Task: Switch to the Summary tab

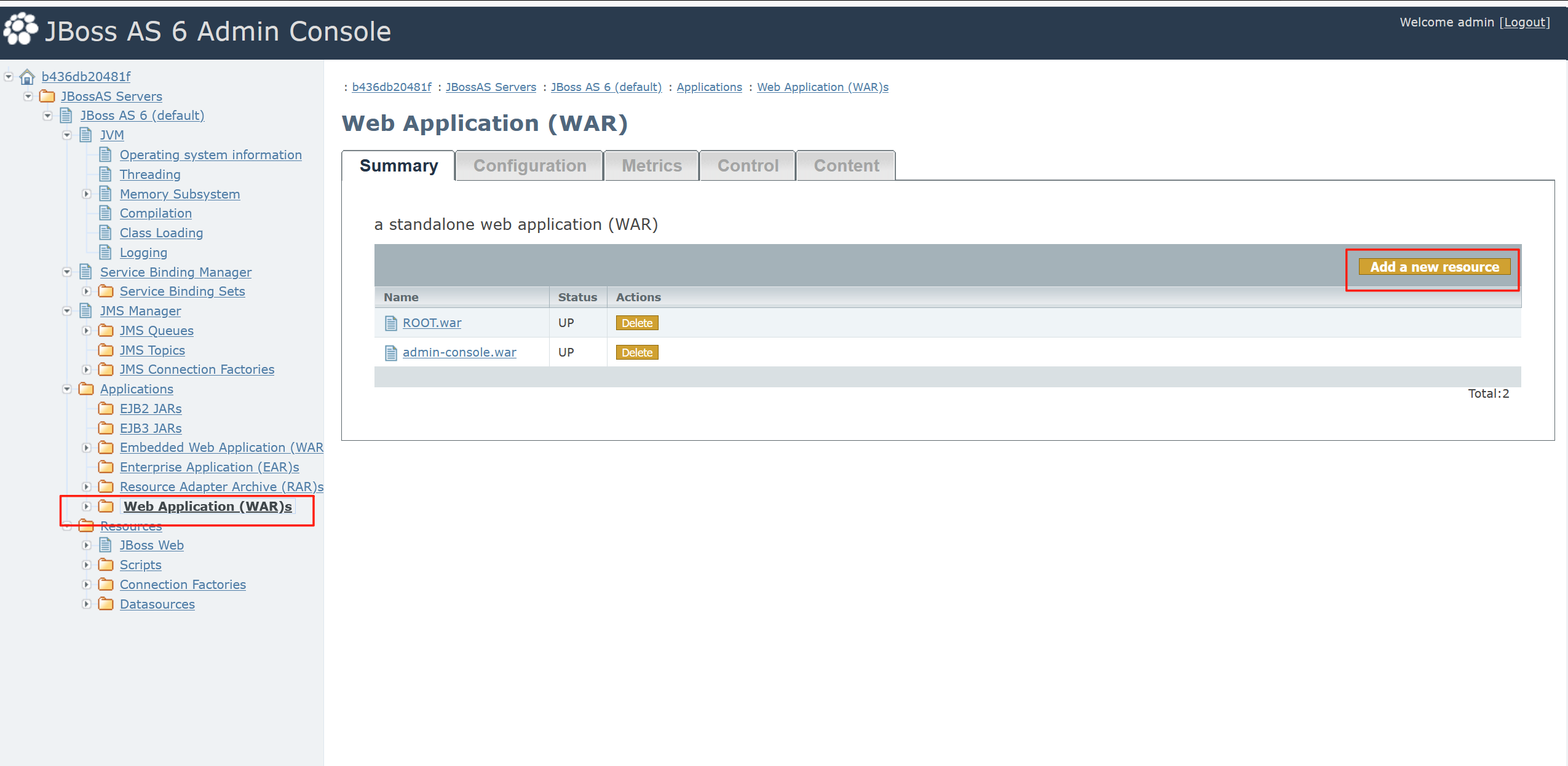Action: coord(398,165)
